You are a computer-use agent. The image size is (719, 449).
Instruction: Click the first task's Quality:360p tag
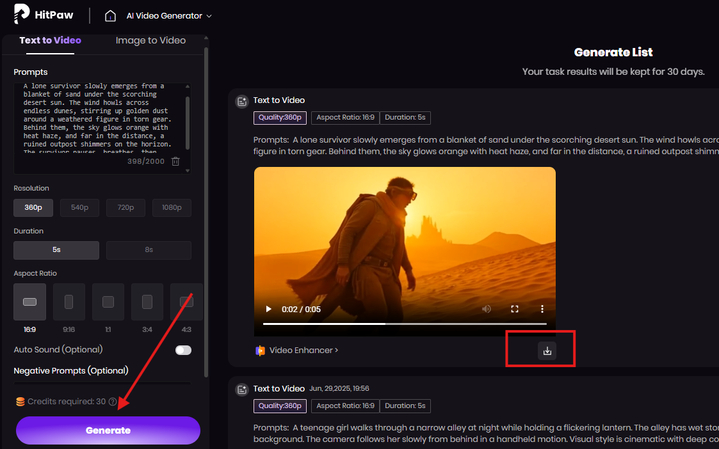pos(280,117)
